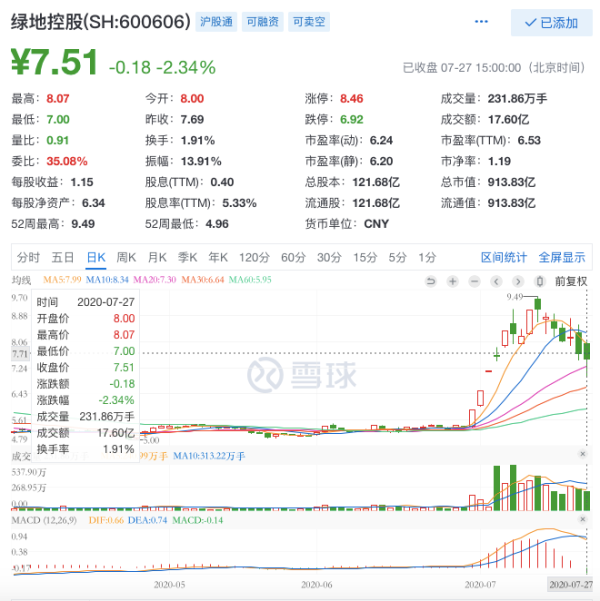Switch to the 15分 chart tab
This screenshot has width=600, height=601.
(x=365, y=258)
